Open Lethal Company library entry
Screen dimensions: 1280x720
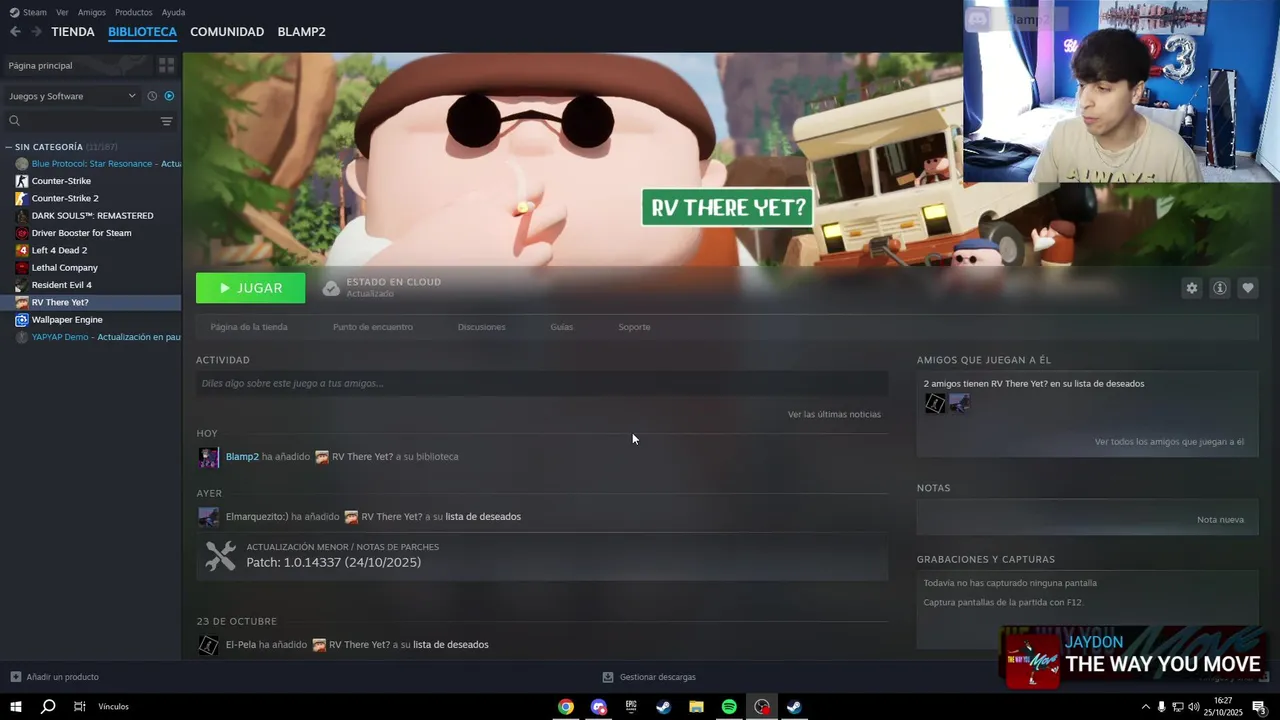[65, 268]
